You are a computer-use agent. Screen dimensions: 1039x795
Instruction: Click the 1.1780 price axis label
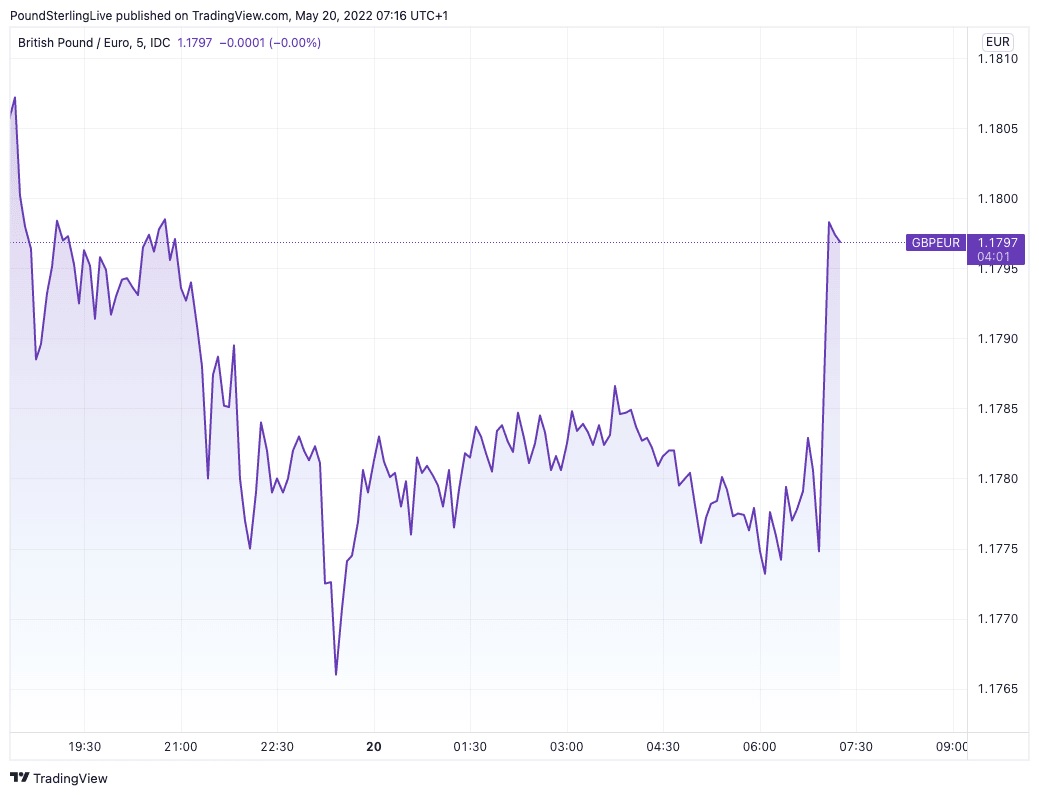(998, 479)
